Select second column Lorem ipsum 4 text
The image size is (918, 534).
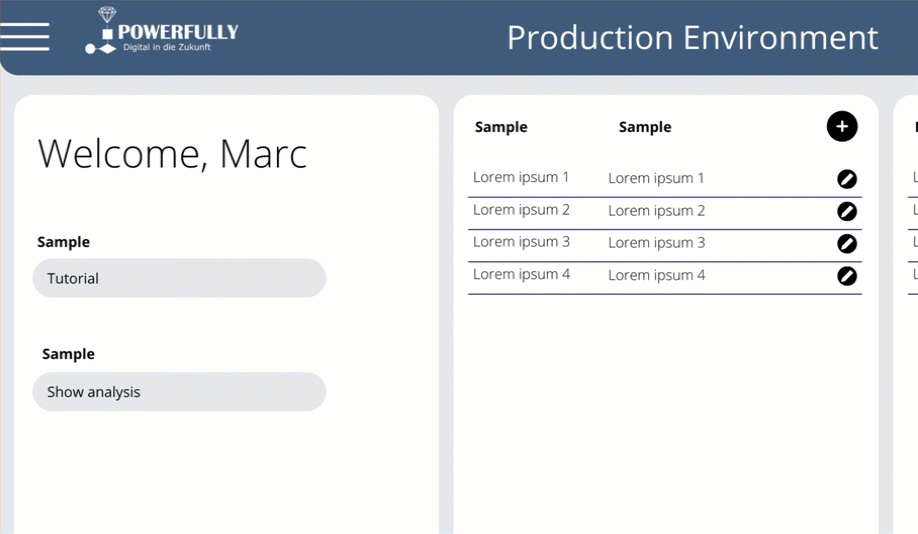click(656, 275)
